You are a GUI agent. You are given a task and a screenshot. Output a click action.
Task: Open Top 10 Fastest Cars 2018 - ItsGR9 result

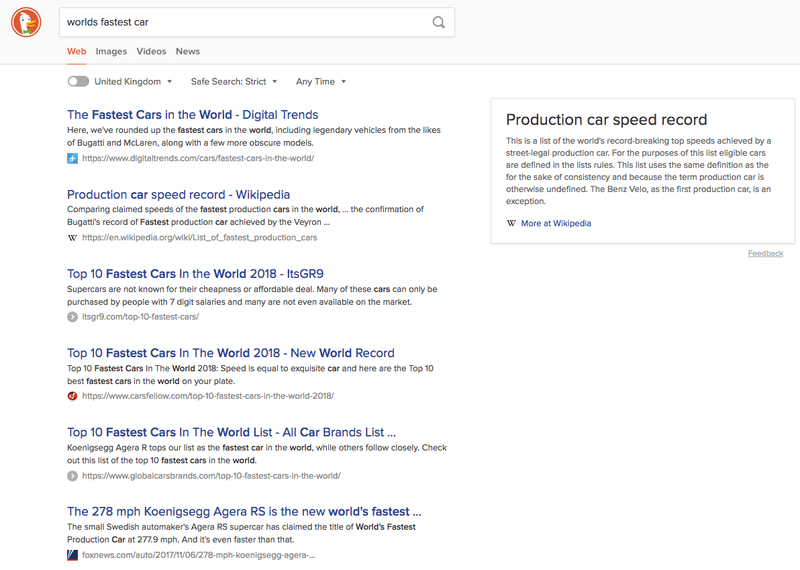[195, 274]
